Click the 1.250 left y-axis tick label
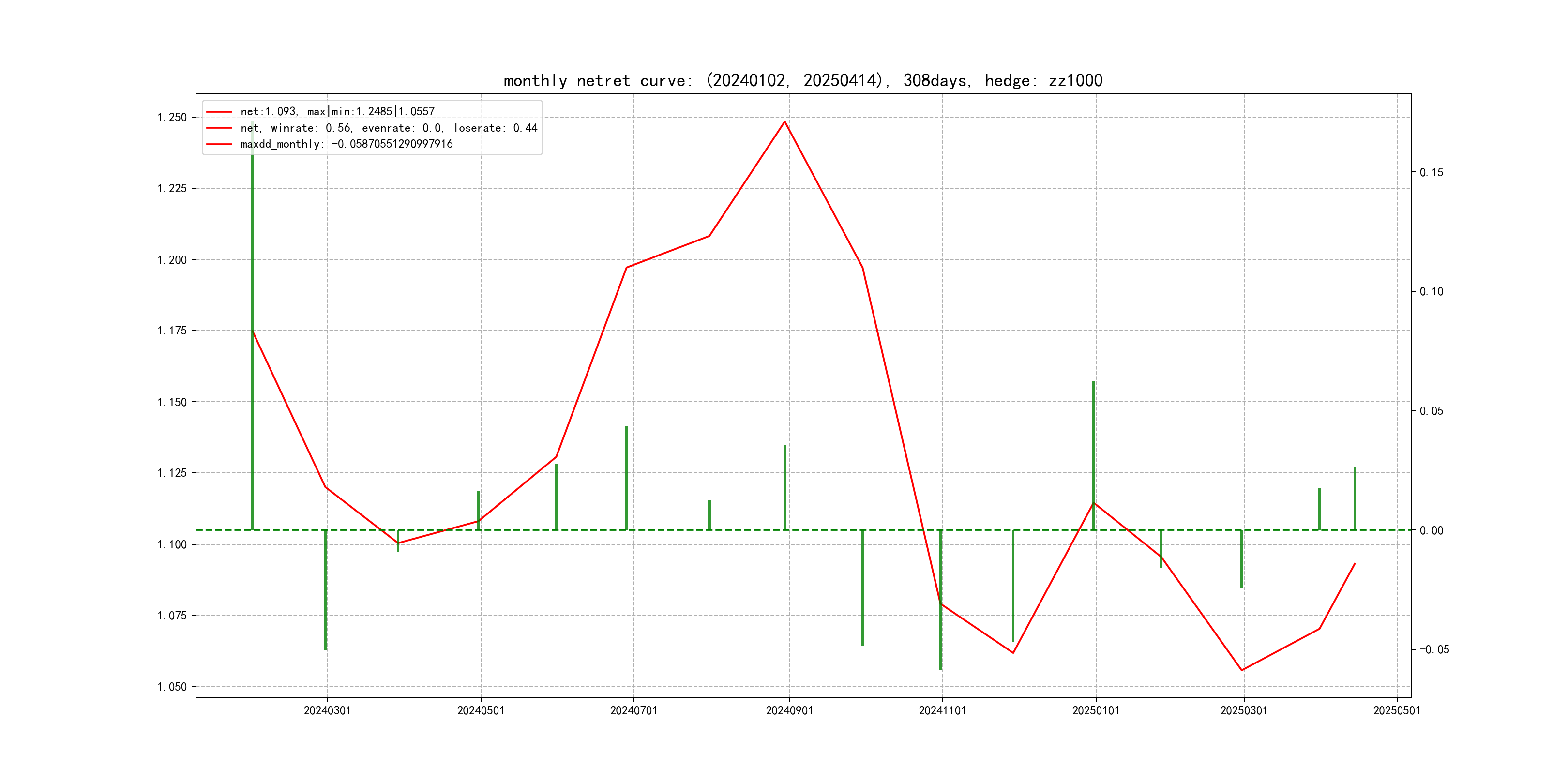Screen dimensions: 1568x784 [x=172, y=118]
